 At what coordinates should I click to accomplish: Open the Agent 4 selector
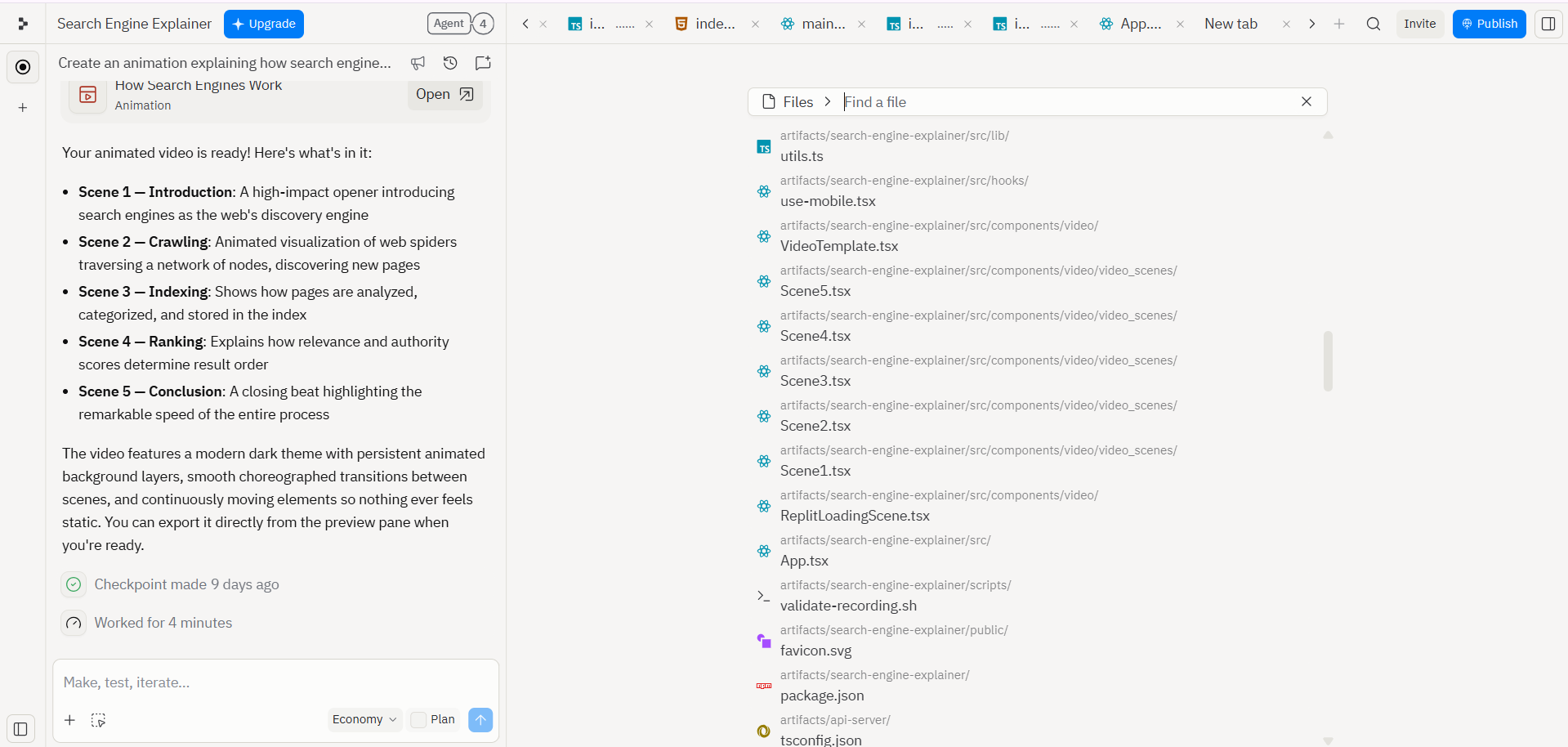[461, 24]
